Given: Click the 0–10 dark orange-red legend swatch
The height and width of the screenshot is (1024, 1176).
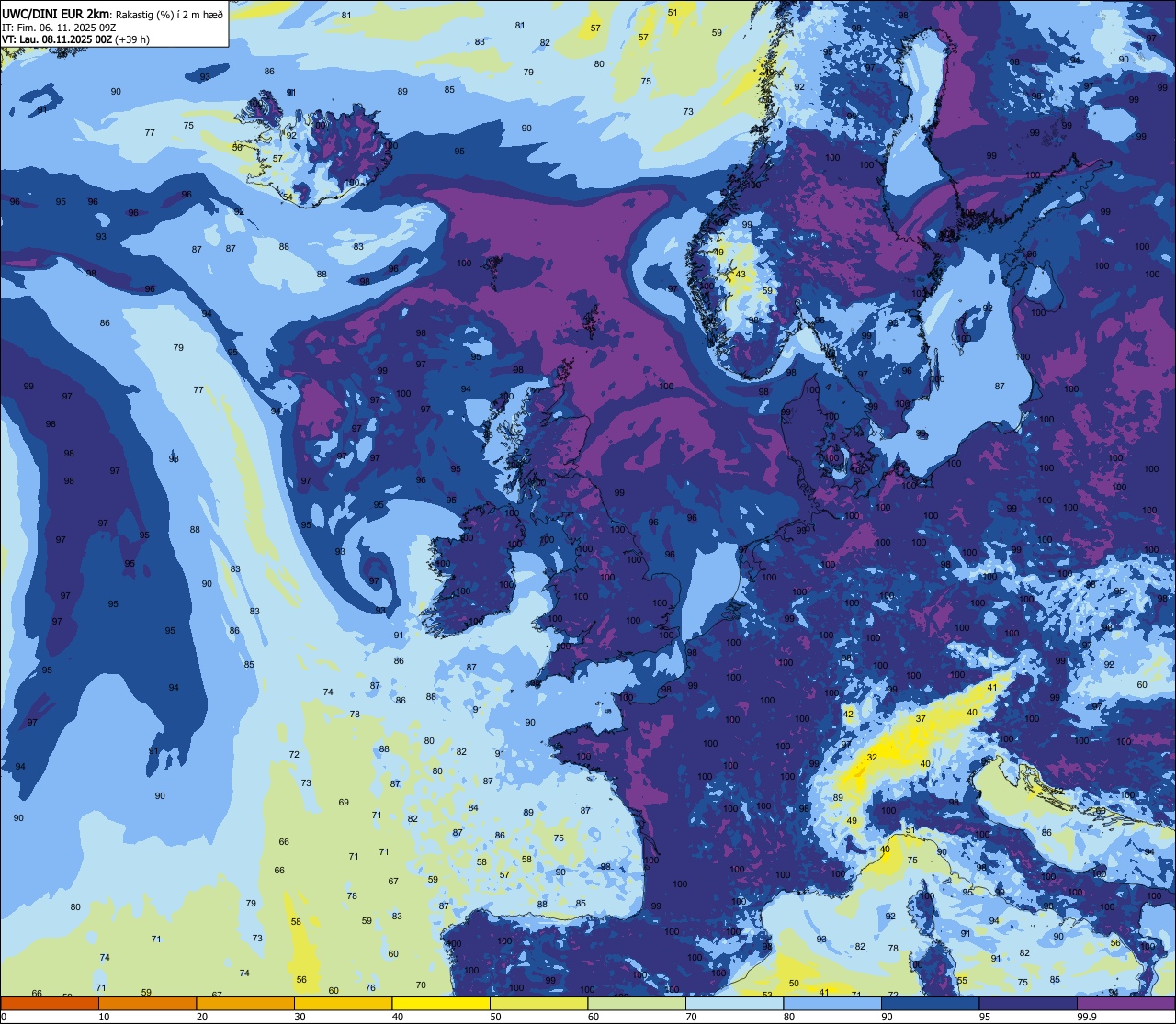Looking at the screenshot, I should (x=50, y=1003).
